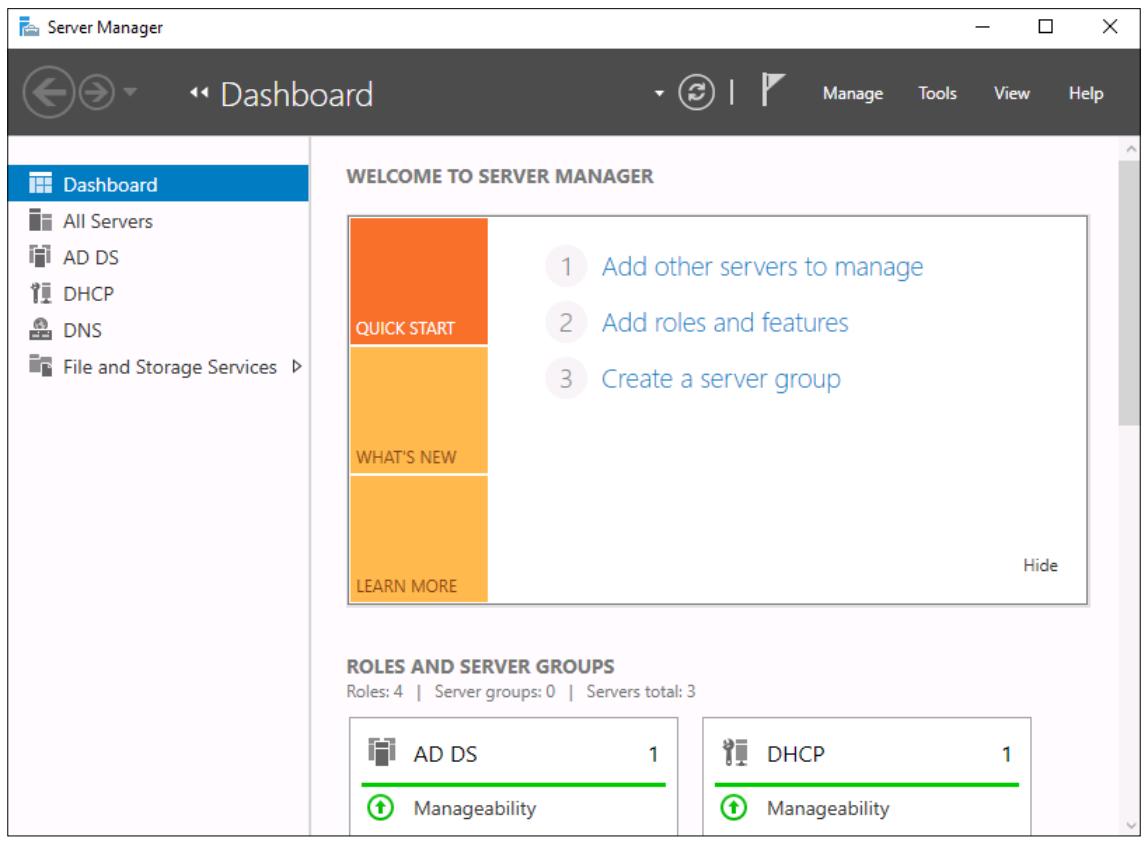Click the refresh dashboard icon

click(x=696, y=93)
